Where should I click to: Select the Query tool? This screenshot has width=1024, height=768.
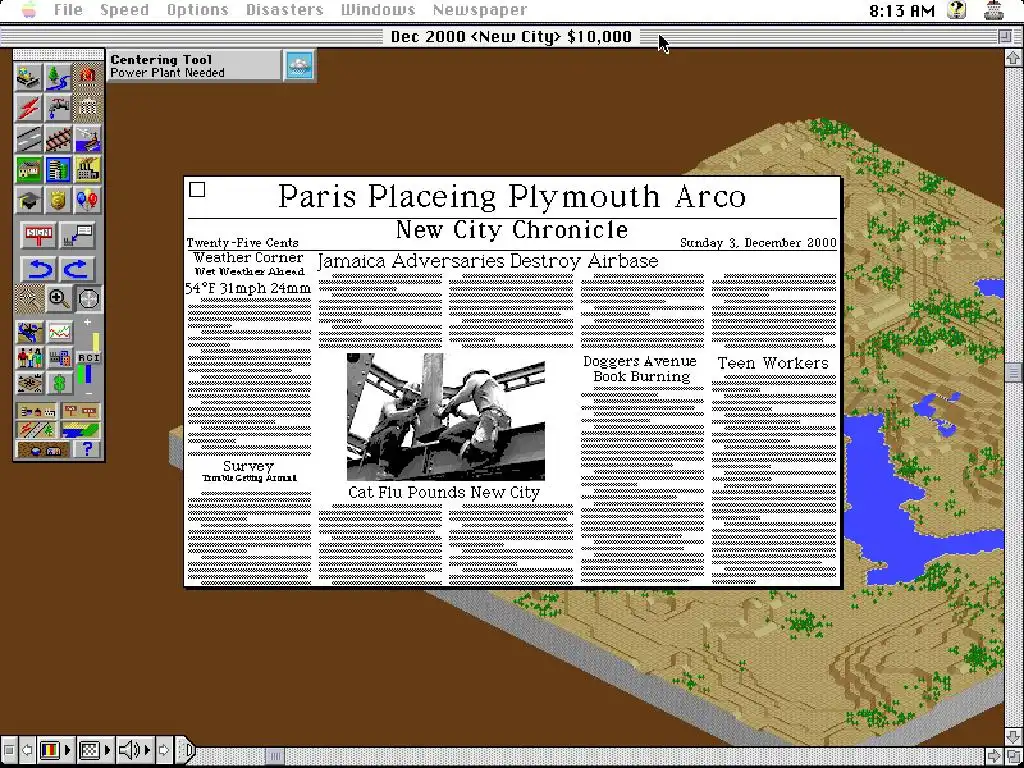point(77,235)
